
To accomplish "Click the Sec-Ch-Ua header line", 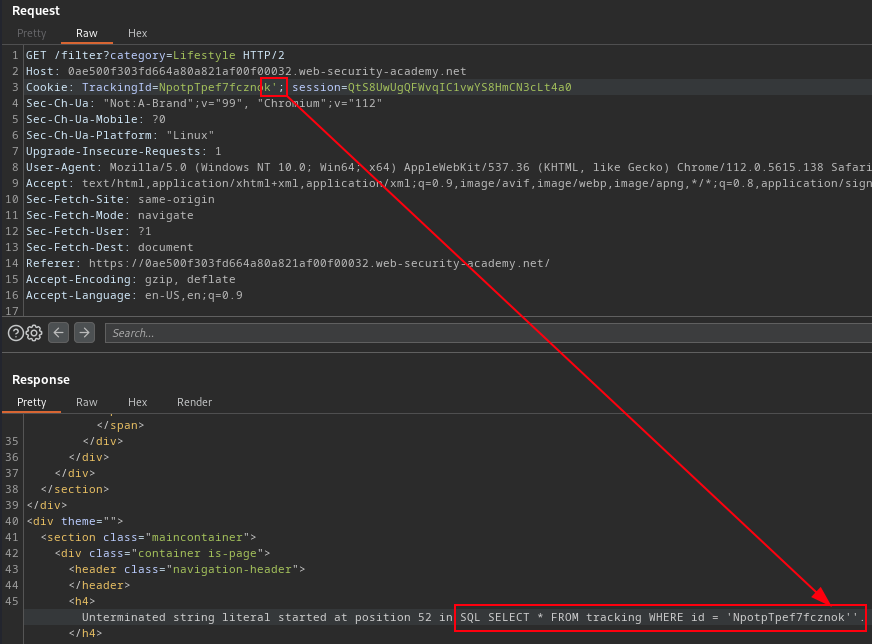I will click(x=204, y=103).
